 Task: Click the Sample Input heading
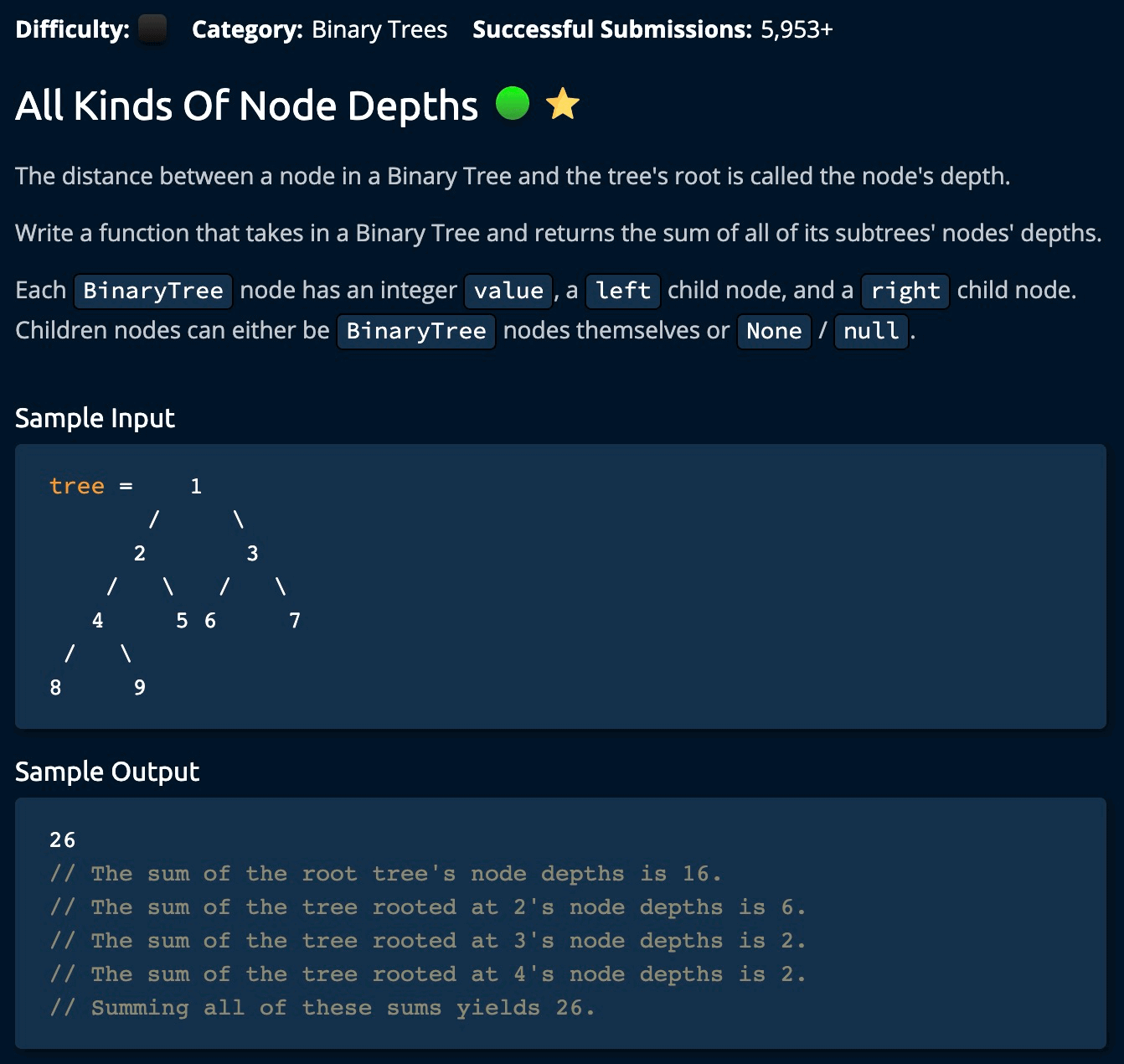click(x=95, y=417)
